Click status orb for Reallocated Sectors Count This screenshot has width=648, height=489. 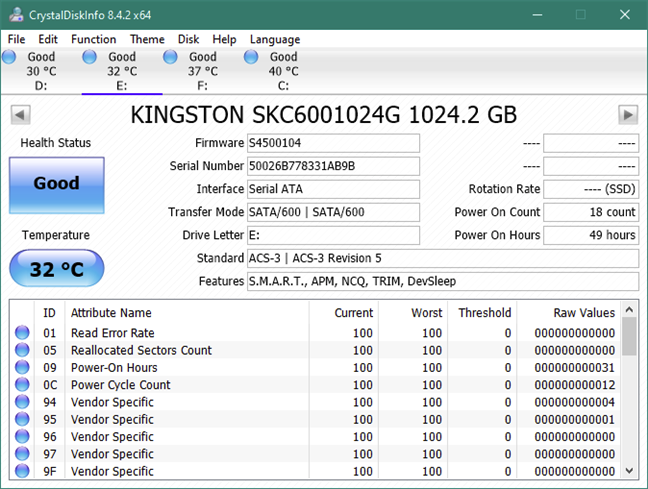point(22,350)
